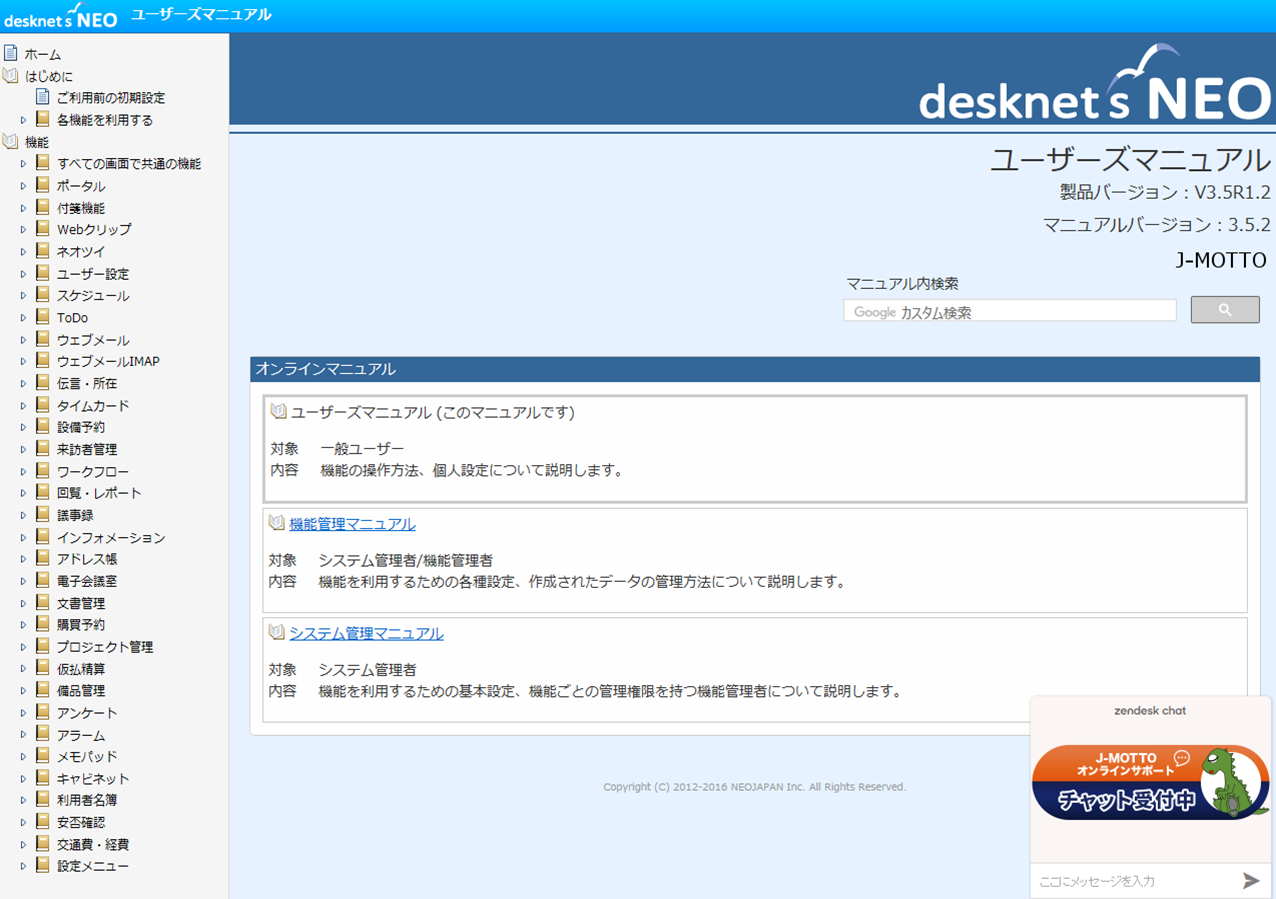
Task: Open the 利用者名簿 tree item
Action: coord(87,800)
